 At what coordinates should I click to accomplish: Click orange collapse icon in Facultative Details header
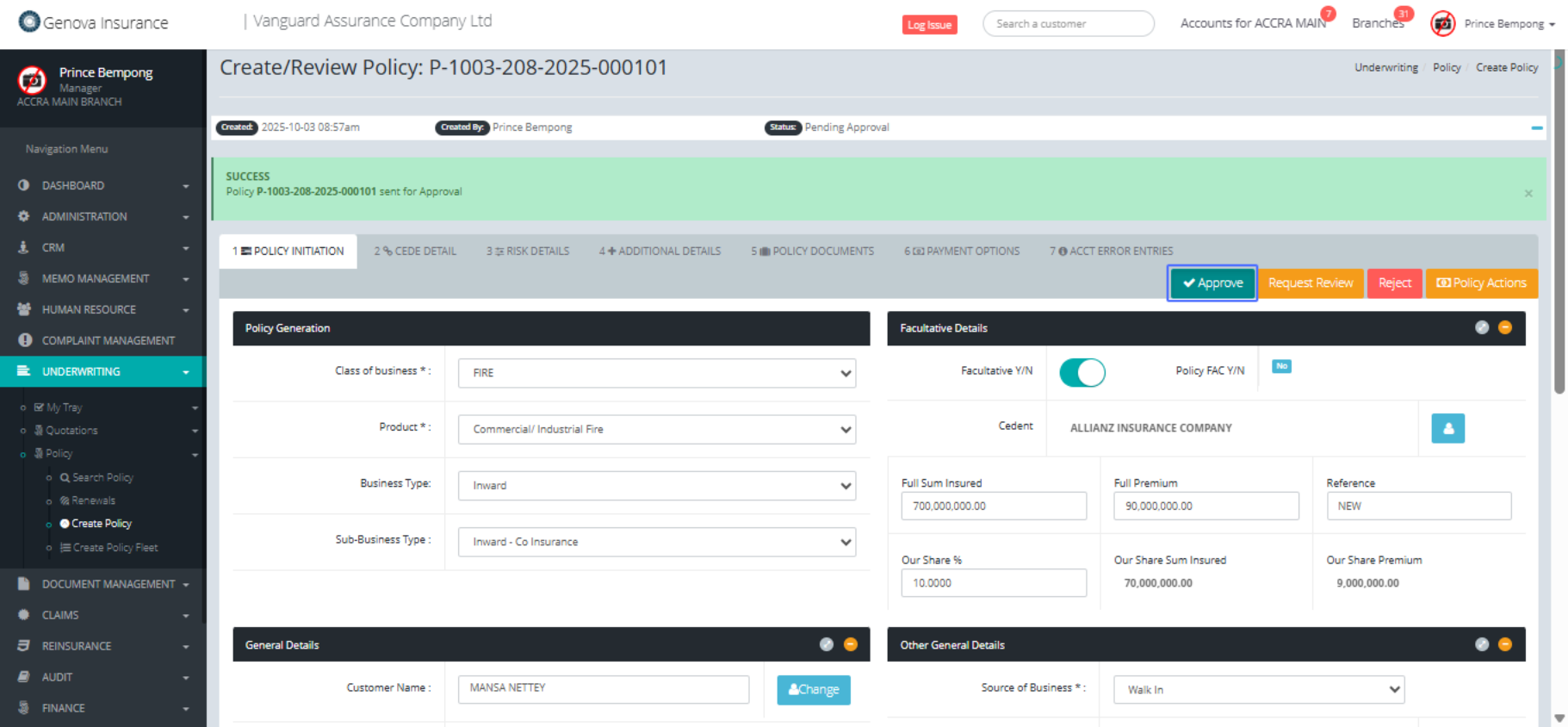click(x=1504, y=327)
